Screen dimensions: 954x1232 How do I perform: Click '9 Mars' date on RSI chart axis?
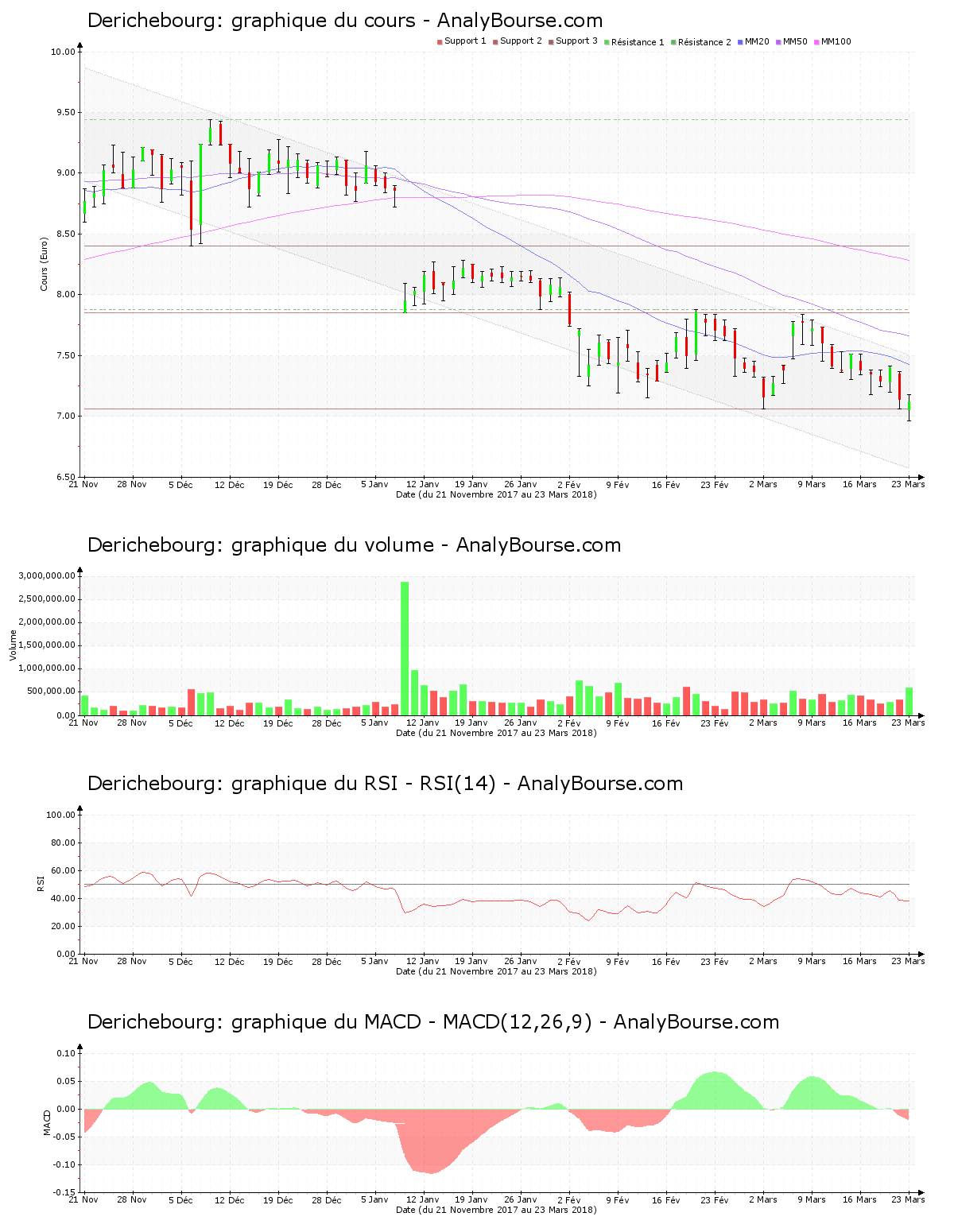[812, 961]
